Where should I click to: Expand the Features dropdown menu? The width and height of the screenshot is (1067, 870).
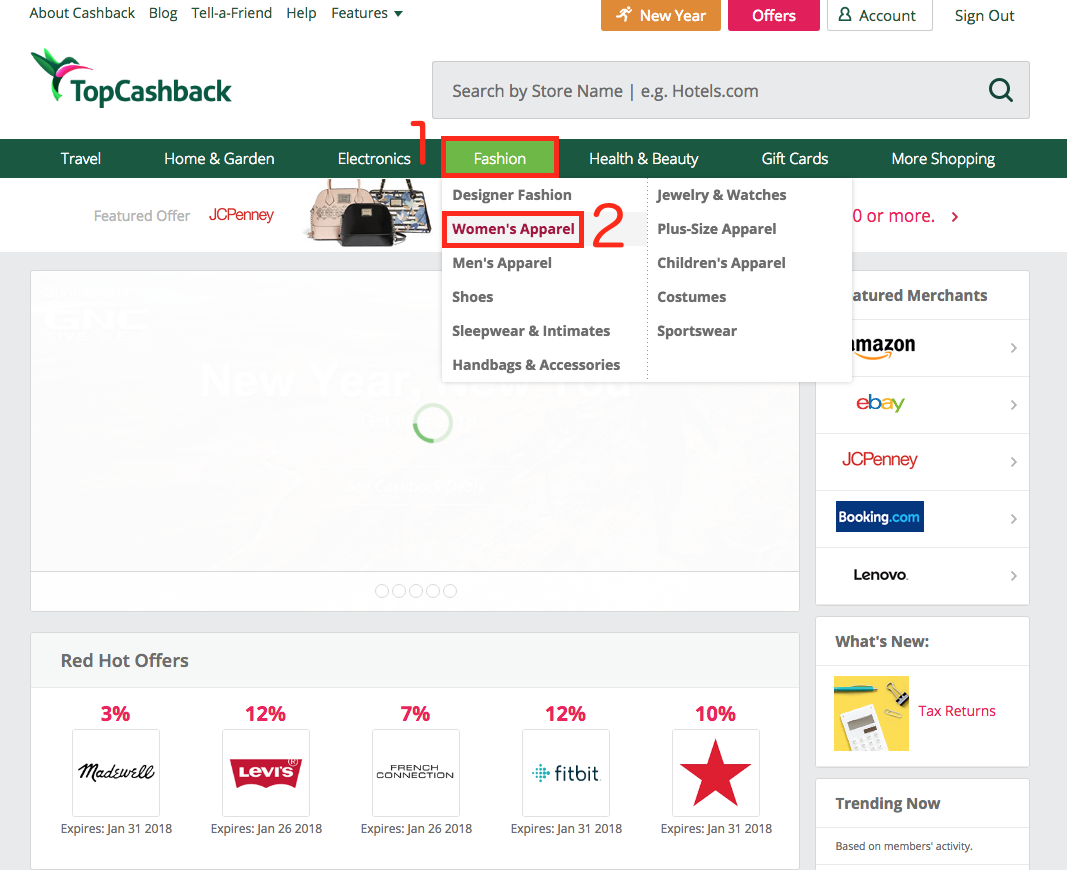(367, 14)
